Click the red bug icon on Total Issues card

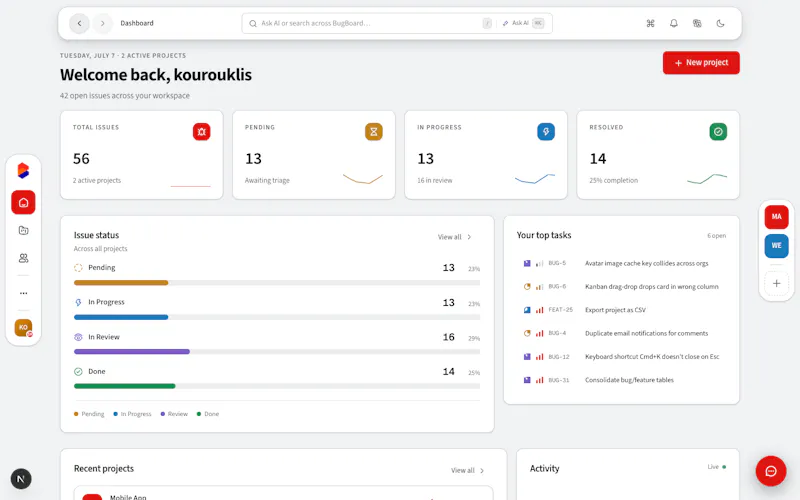point(202,132)
